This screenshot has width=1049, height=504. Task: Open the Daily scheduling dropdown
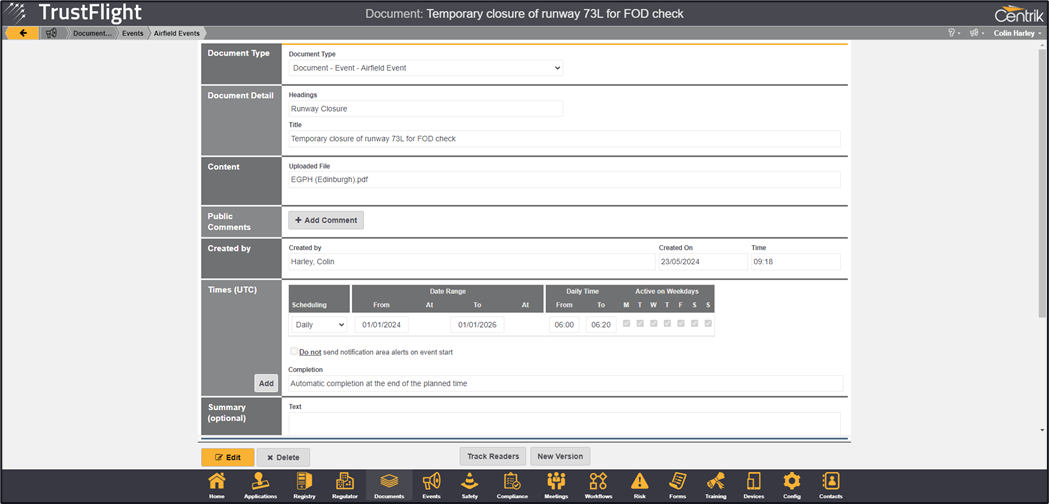click(319, 325)
